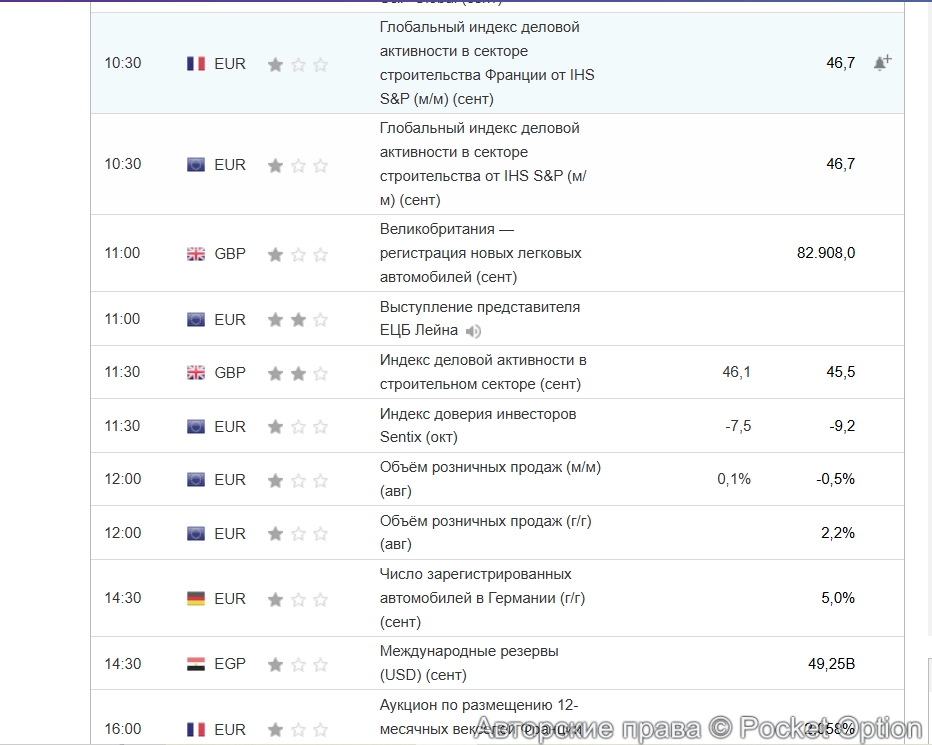Click the third star on the France PMI rating
Viewport: 932px width, 745px height.
320,64
